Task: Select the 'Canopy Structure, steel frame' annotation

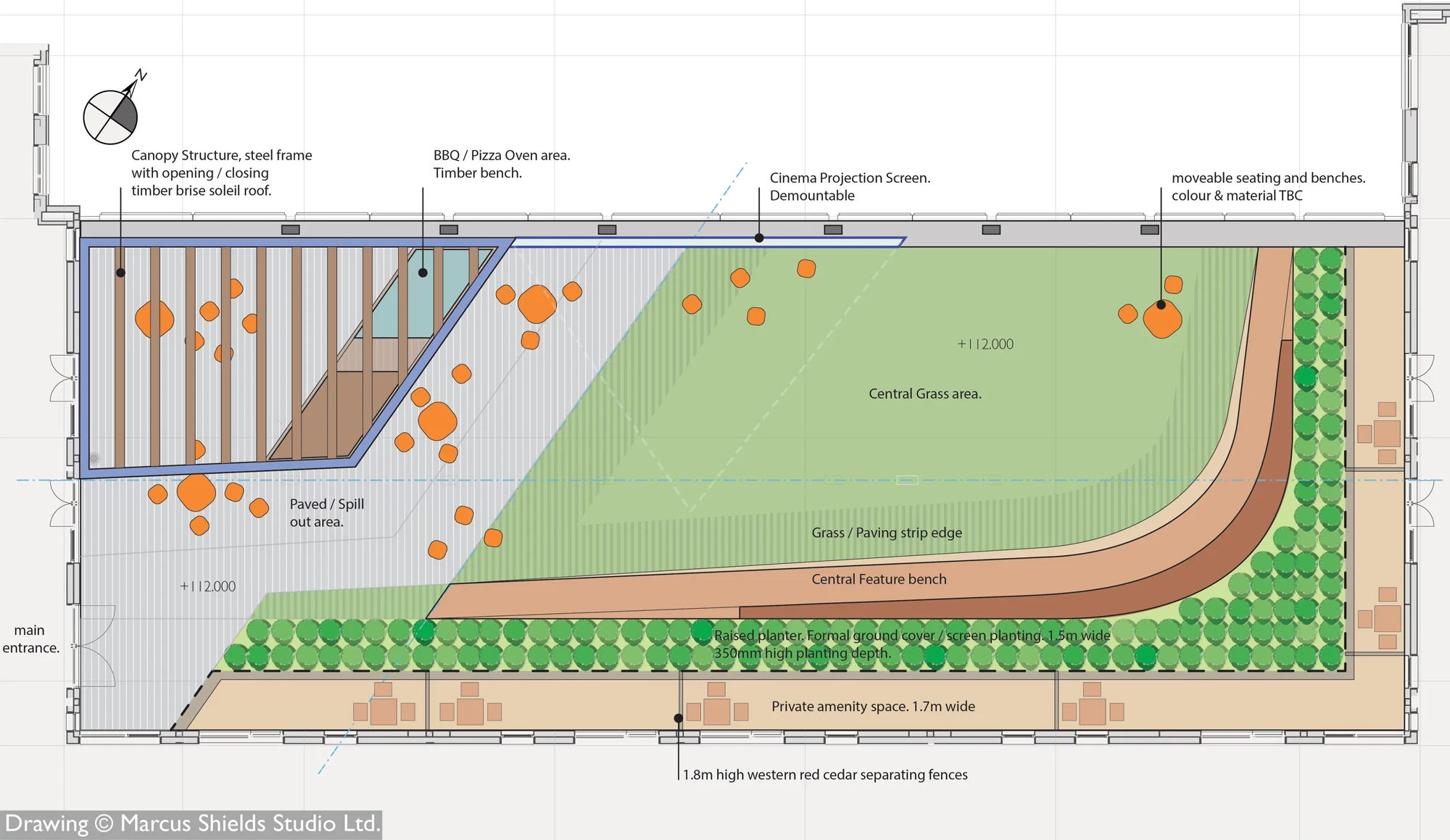Action: point(221,172)
